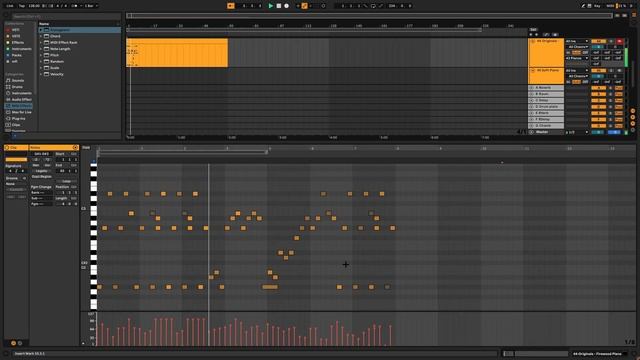The height and width of the screenshot is (360, 640).
Task: Expand the Pitch folder in browser
Action: pyautogui.click(x=41, y=55)
